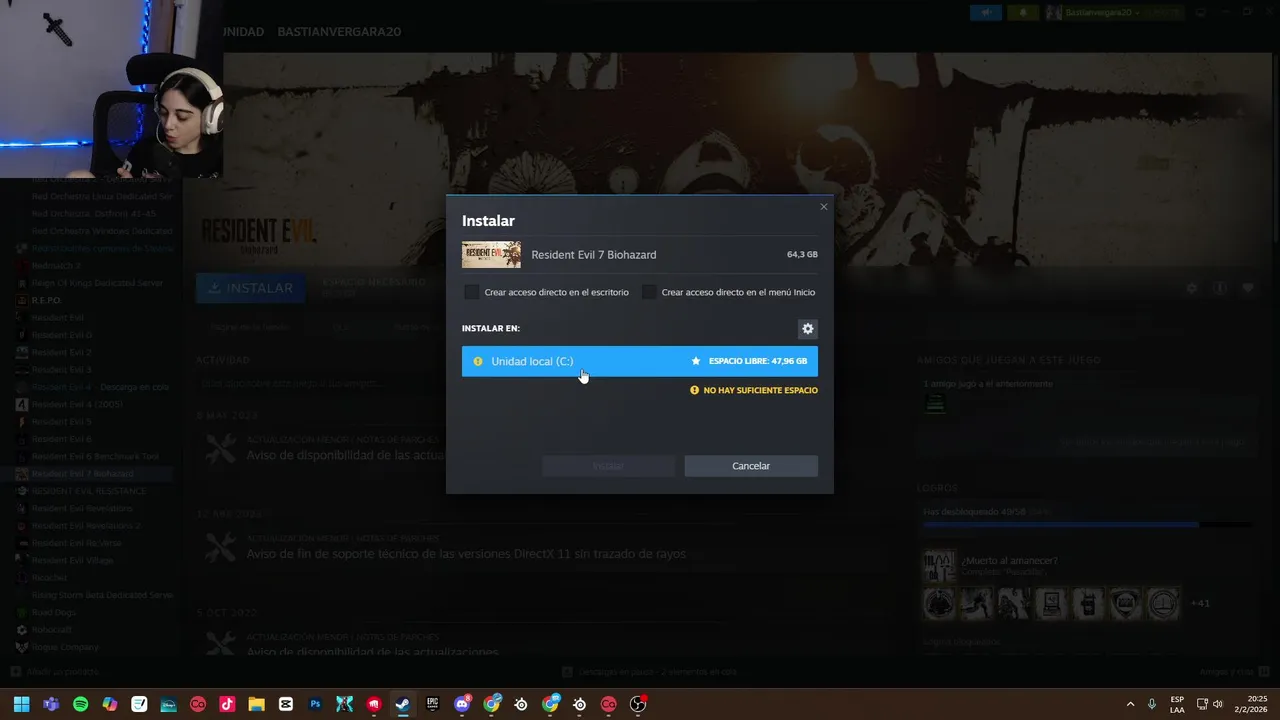Image resolution: width=1280 pixels, height=720 pixels.
Task: Open taskbar volume control
Action: (1218, 704)
